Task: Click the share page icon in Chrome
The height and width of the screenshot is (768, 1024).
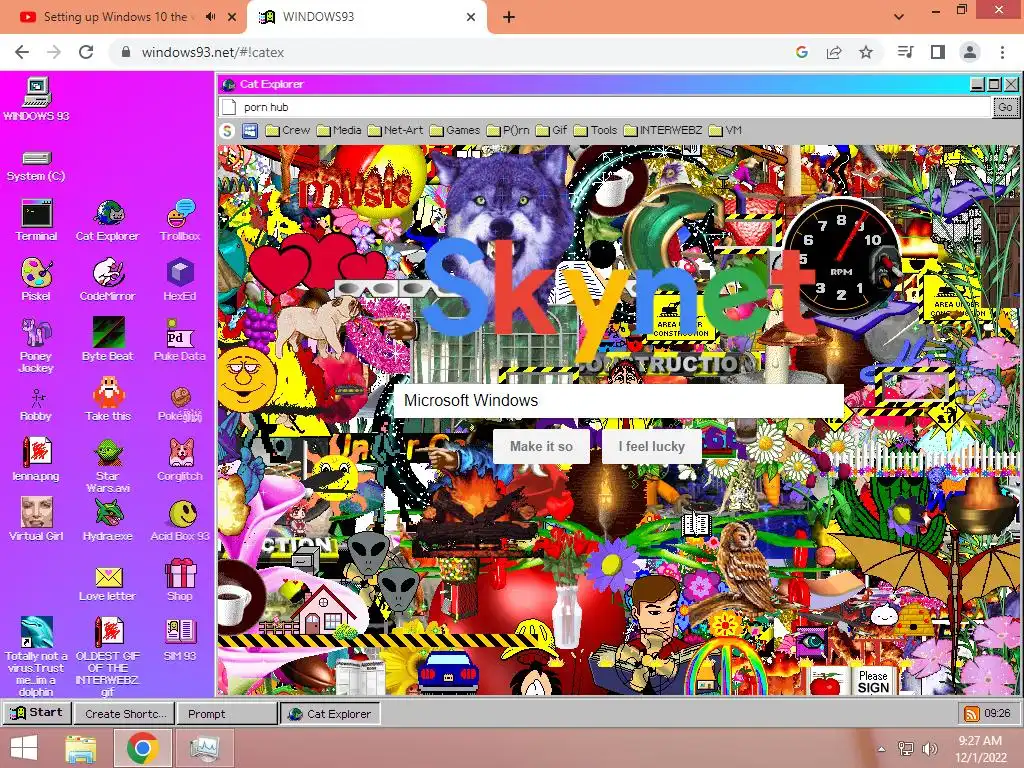Action: click(834, 52)
